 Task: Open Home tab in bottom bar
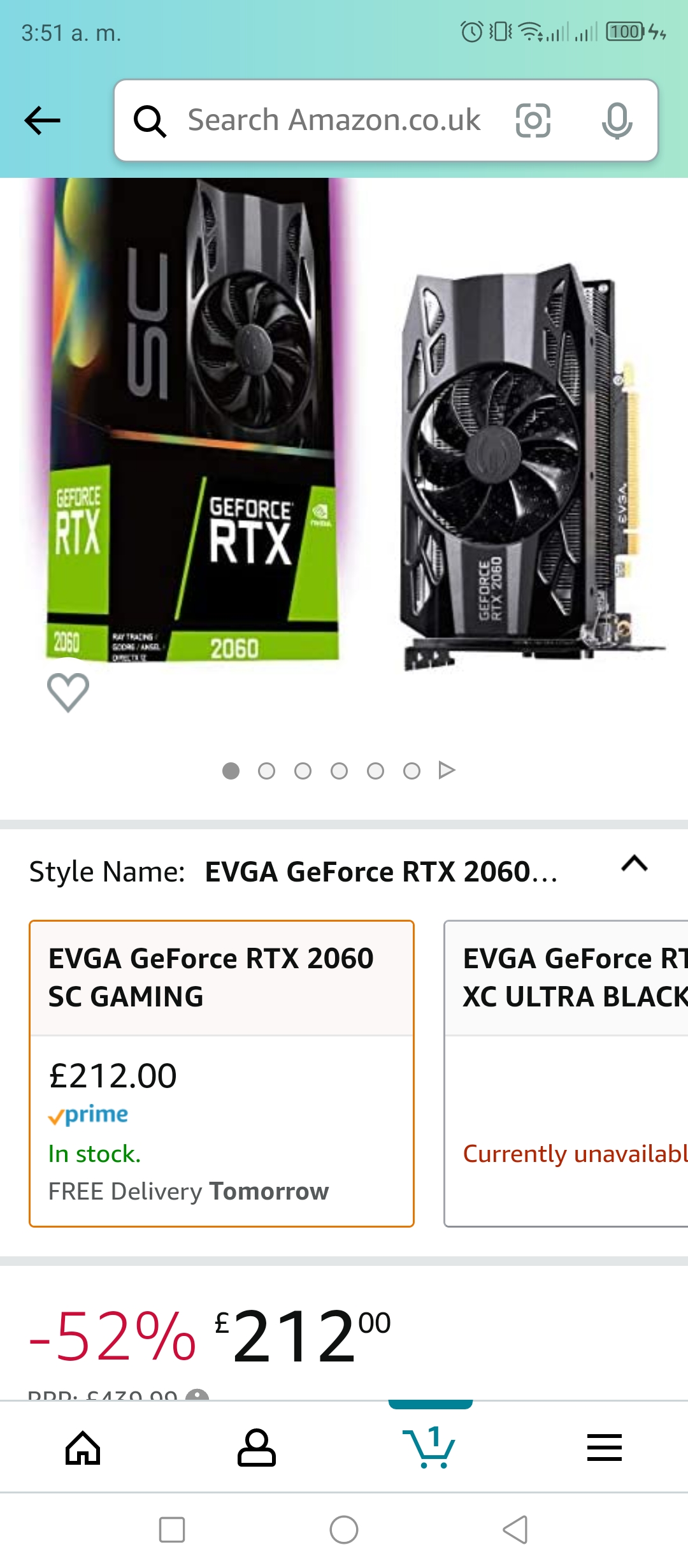(83, 1448)
